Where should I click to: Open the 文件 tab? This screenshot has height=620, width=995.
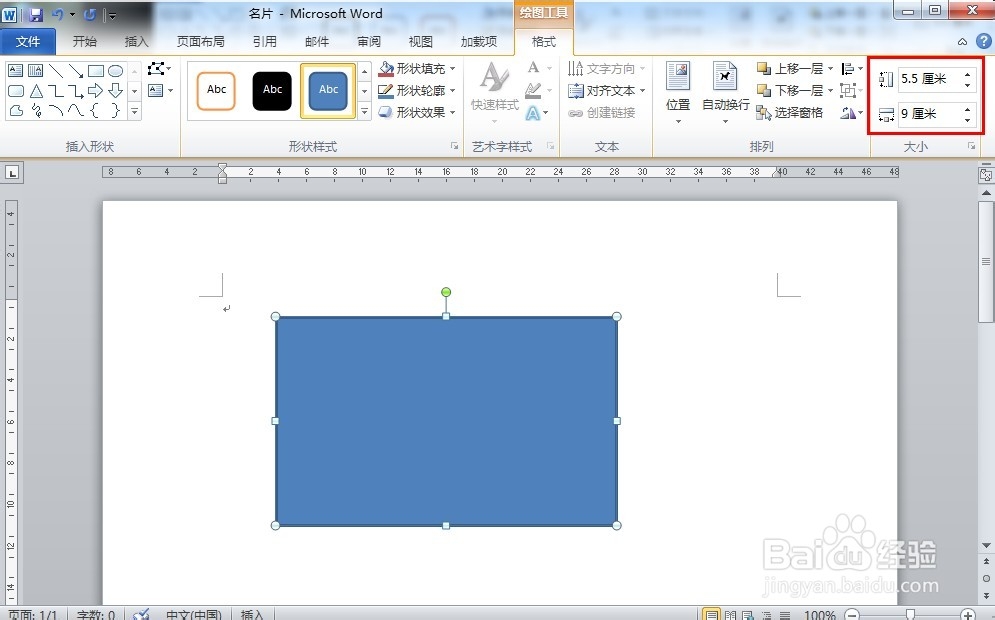coord(28,42)
